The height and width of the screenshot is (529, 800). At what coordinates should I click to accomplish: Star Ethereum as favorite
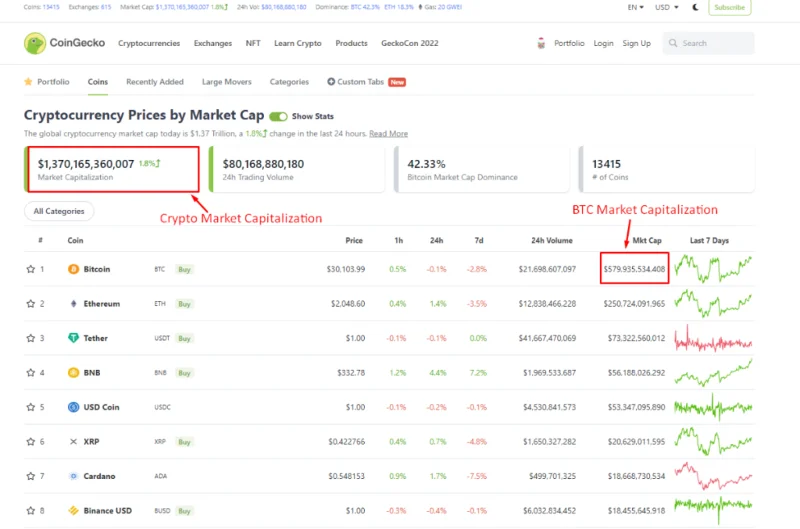click(x=31, y=304)
